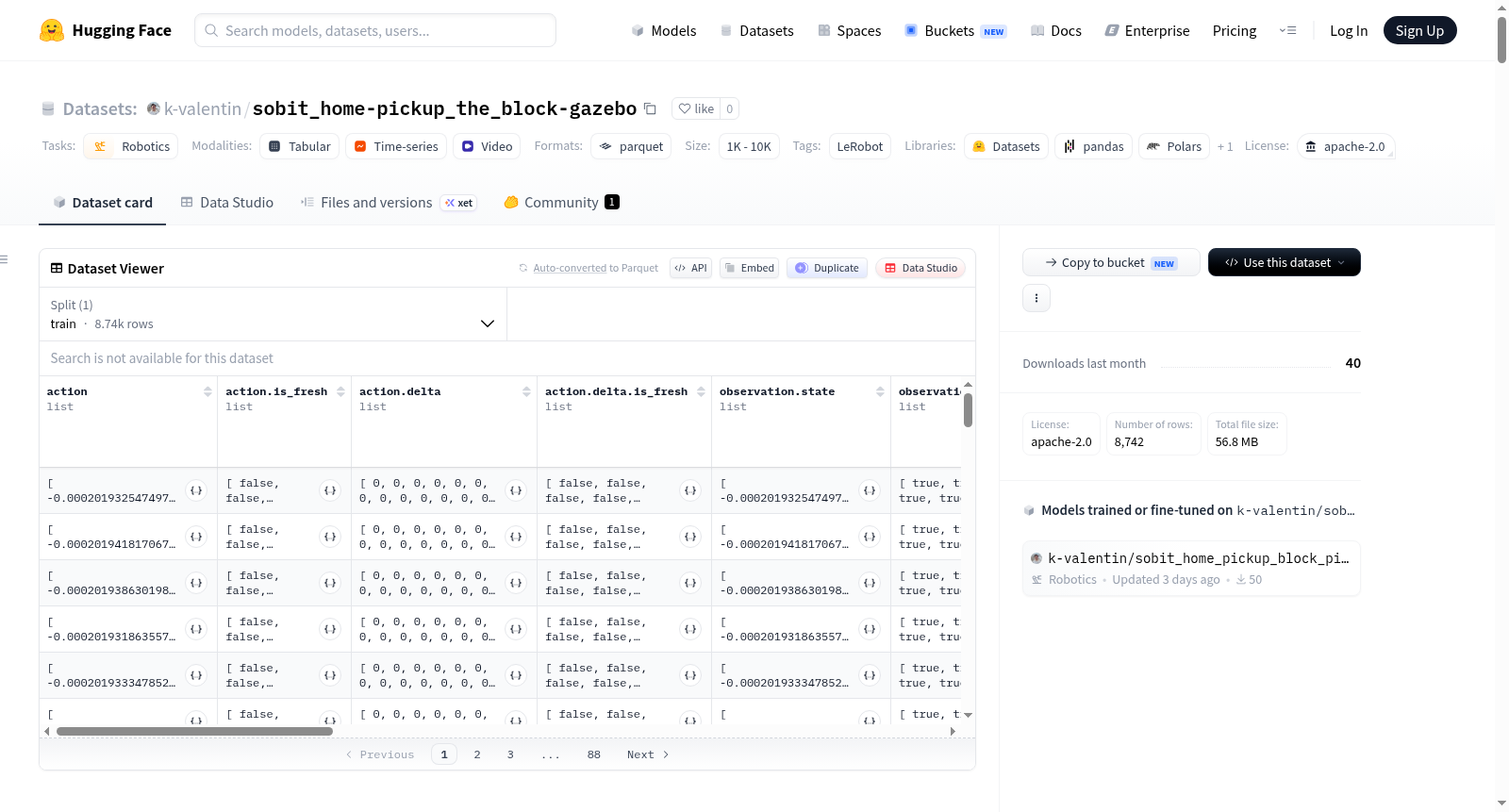1509x812 pixels.
Task: Focus the search models, datasets, users field
Action: pos(375,30)
